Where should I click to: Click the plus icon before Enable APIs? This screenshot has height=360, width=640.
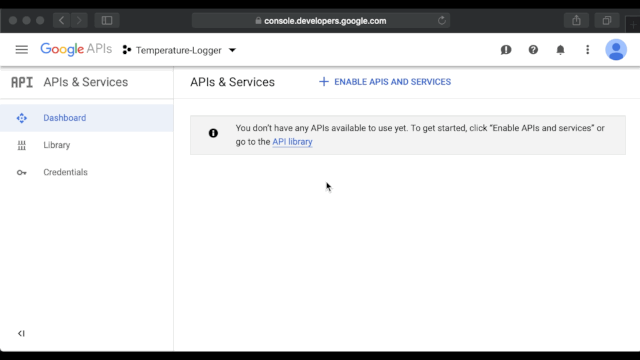pyautogui.click(x=324, y=82)
